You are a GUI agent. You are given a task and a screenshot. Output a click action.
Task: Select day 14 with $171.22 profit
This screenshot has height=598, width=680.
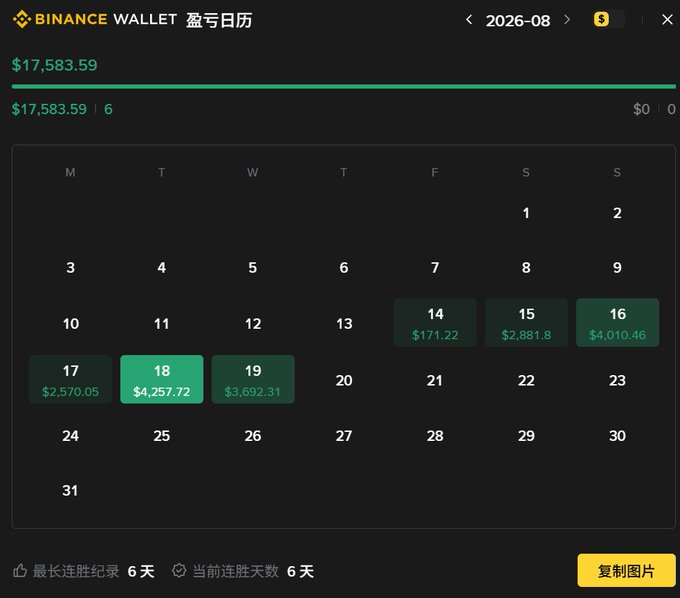[435, 323]
